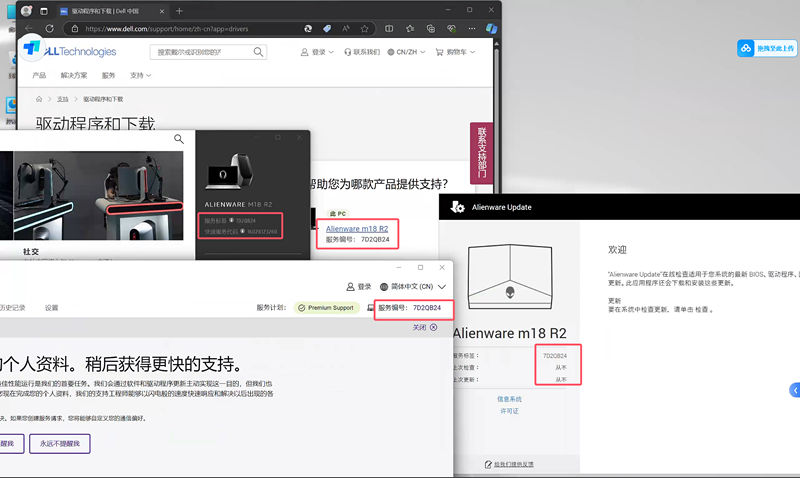The width and height of the screenshot is (800, 478).
Task: Open the 服务 menu on Dell site
Action: pos(108,76)
